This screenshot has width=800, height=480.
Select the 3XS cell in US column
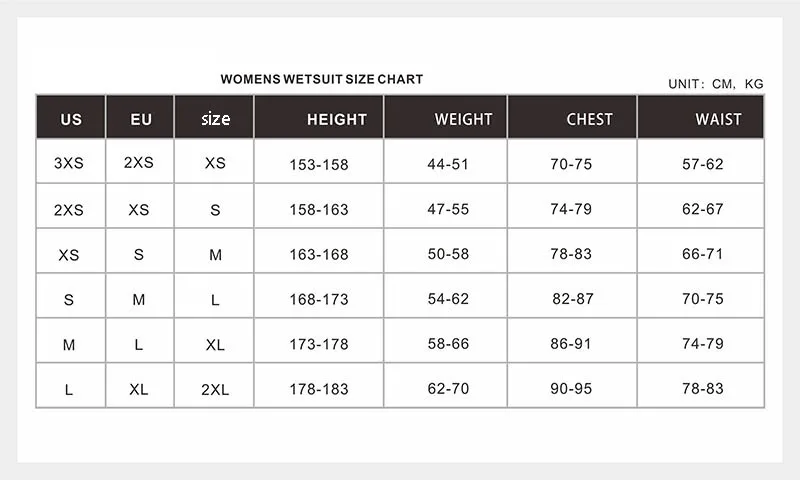coord(71,161)
